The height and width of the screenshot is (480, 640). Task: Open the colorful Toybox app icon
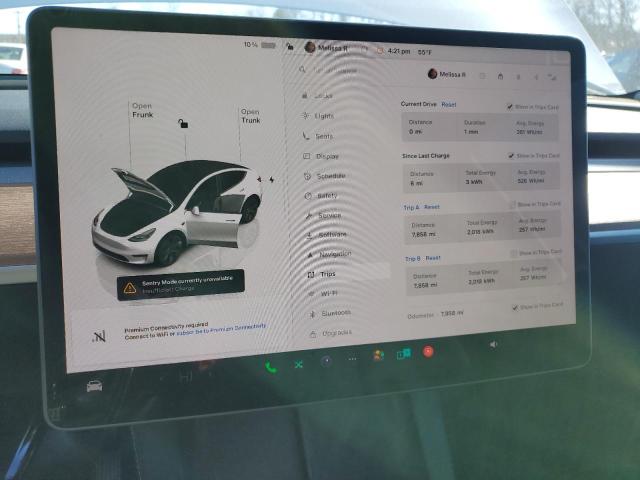378,355
